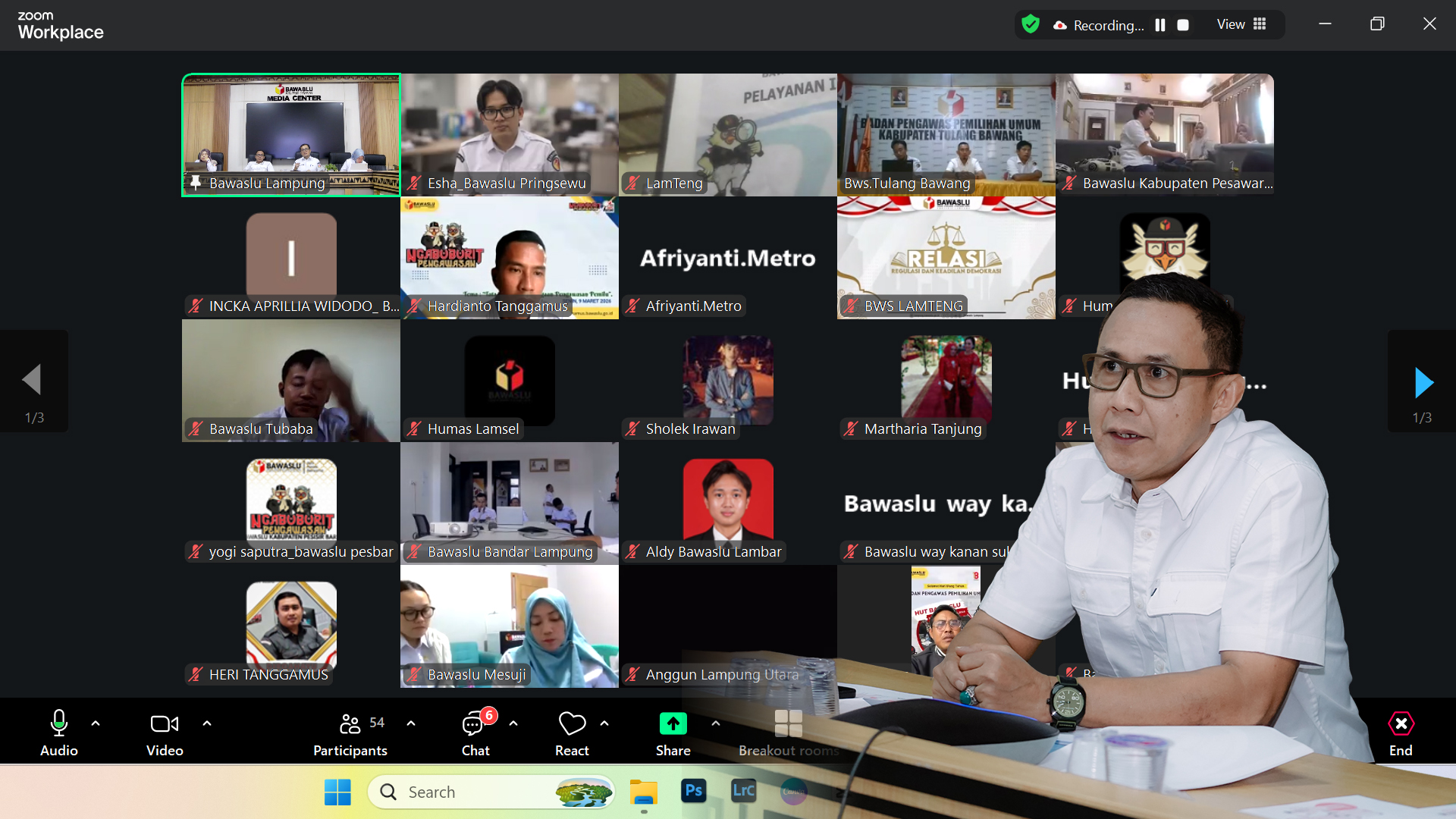Open the View layout menu

coord(1241,24)
